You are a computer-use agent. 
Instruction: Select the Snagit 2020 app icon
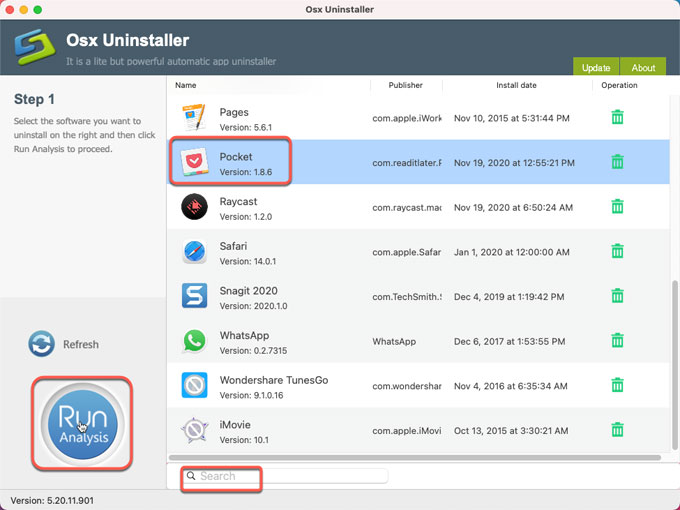(x=194, y=296)
